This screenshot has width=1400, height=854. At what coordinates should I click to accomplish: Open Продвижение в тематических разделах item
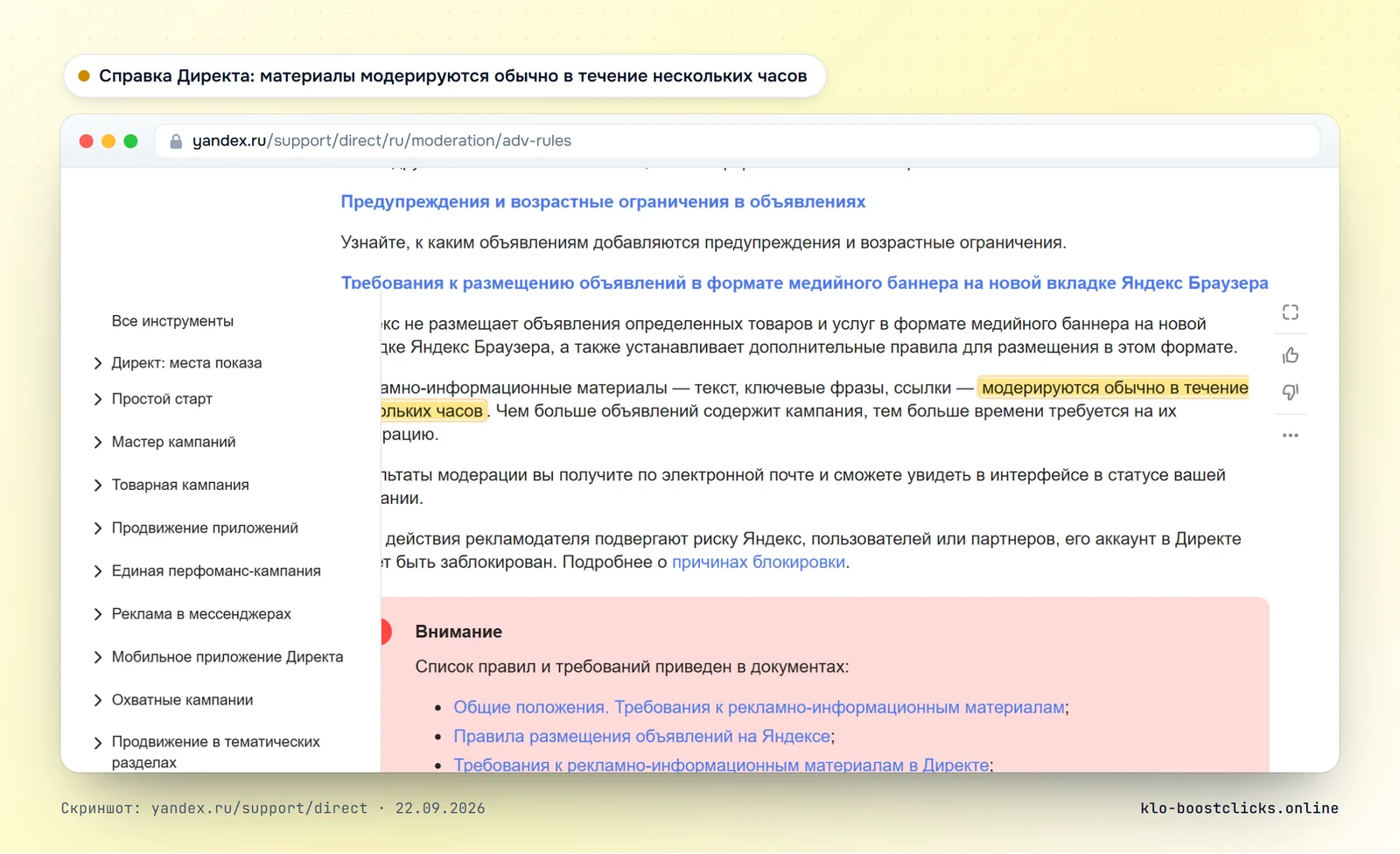coord(215,752)
